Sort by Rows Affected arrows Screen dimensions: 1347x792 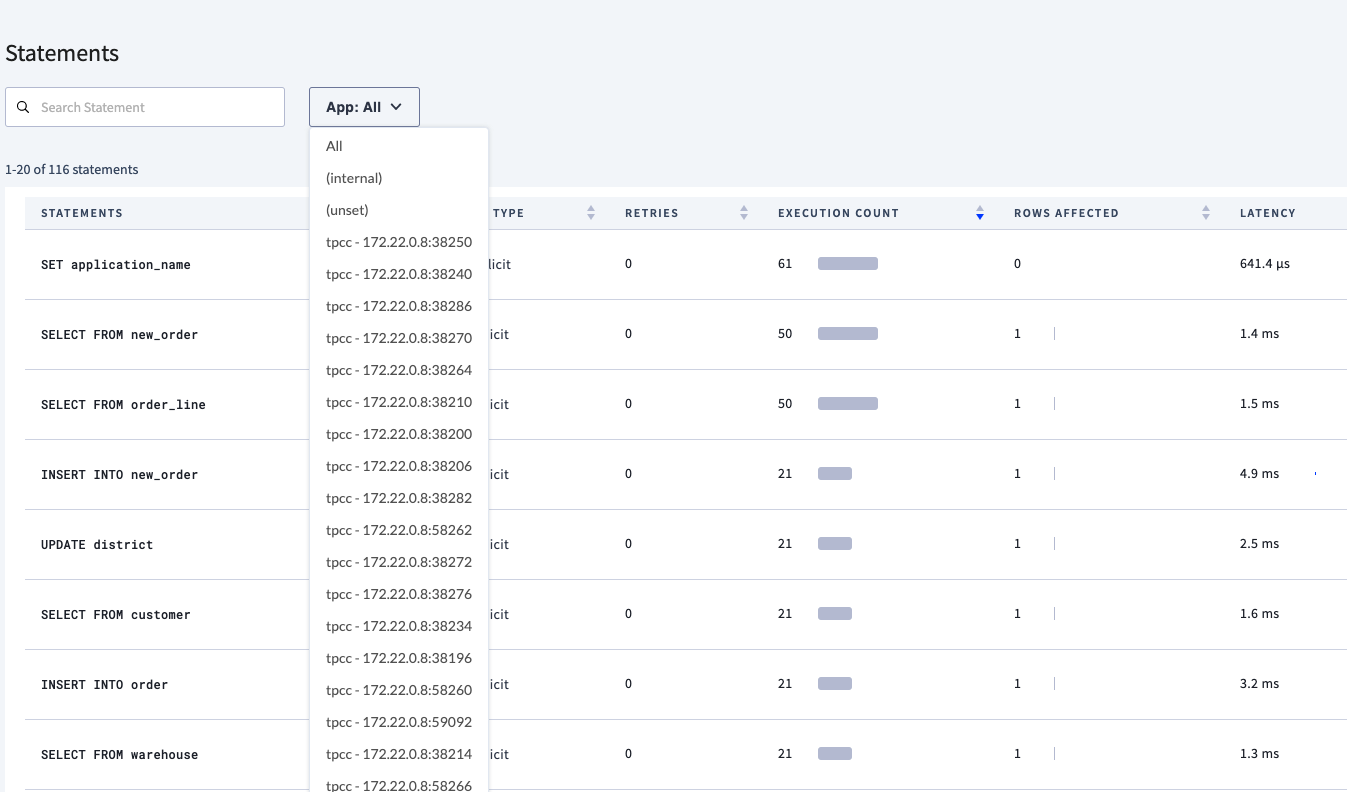pyautogui.click(x=1206, y=213)
